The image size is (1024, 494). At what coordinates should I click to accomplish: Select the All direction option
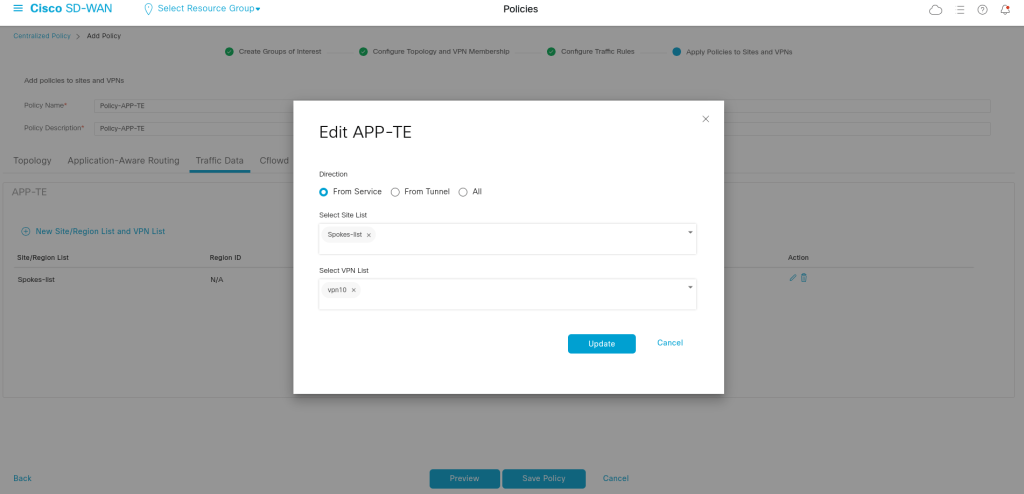(463, 192)
